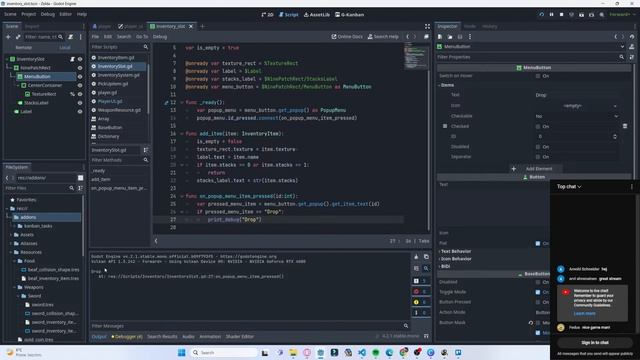Toggle visibility of the MenuButton node
This screenshot has height=360, width=640.
80,77
